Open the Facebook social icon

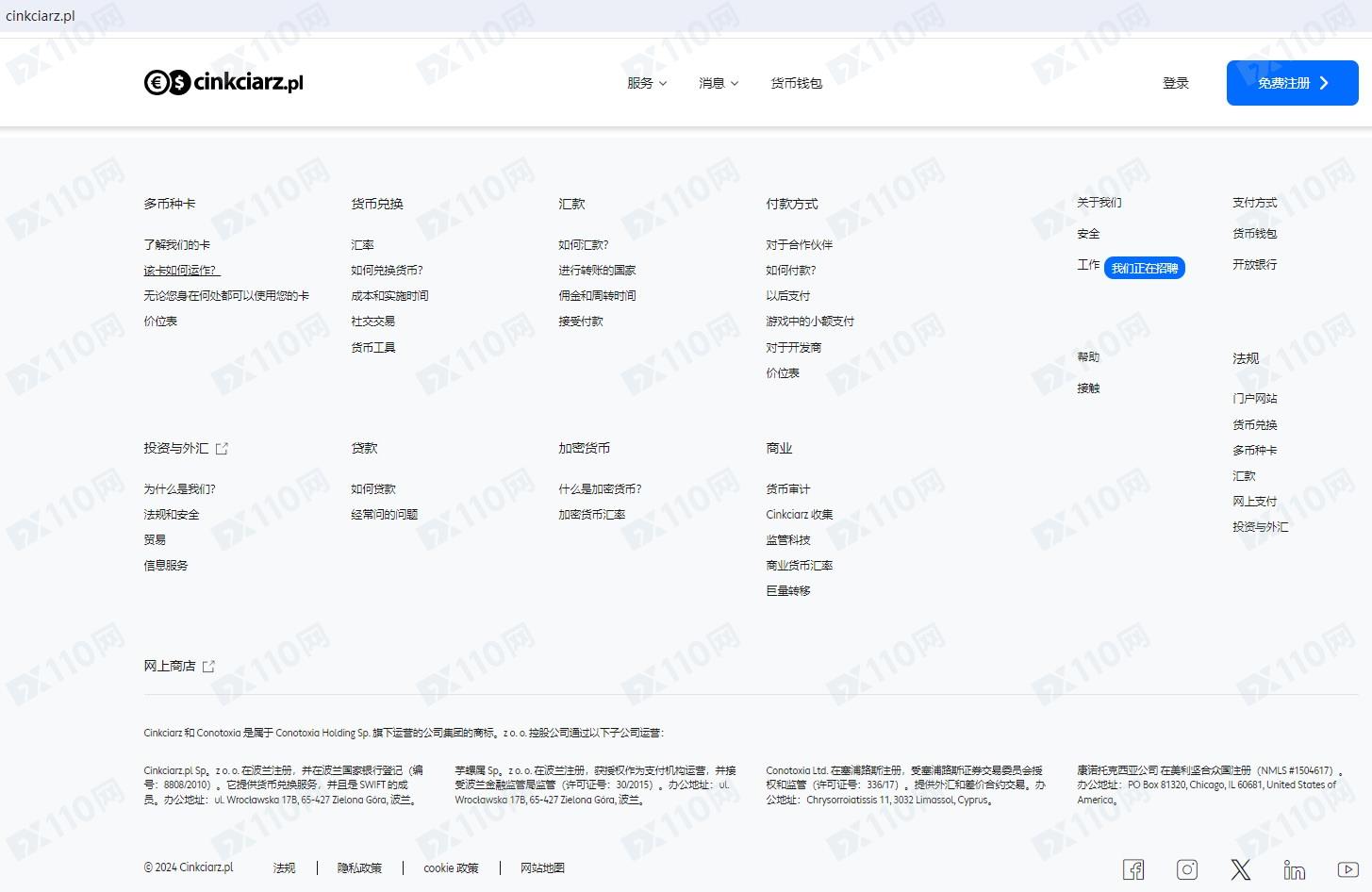coord(1133,869)
